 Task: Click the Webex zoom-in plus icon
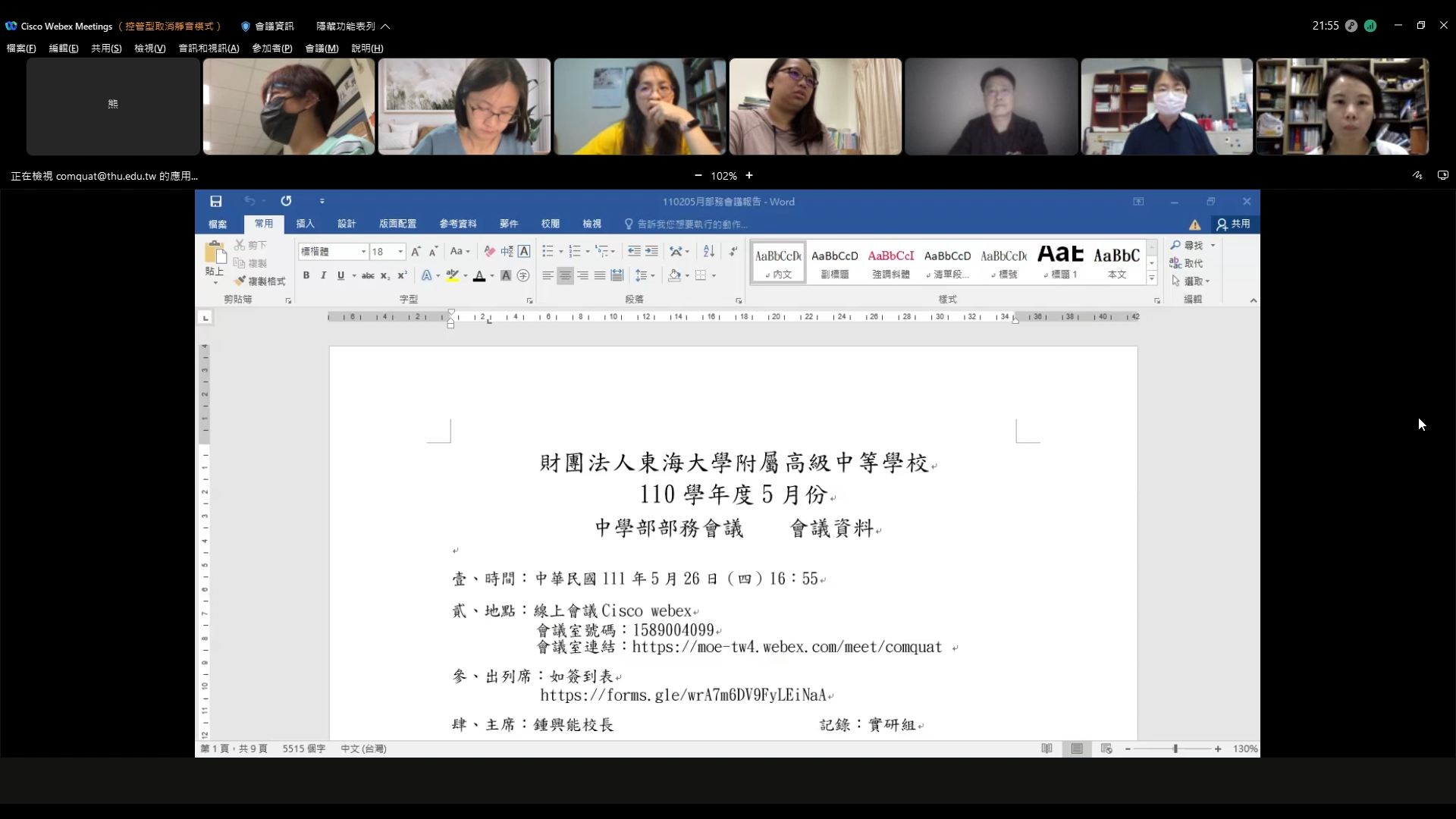pyautogui.click(x=749, y=175)
